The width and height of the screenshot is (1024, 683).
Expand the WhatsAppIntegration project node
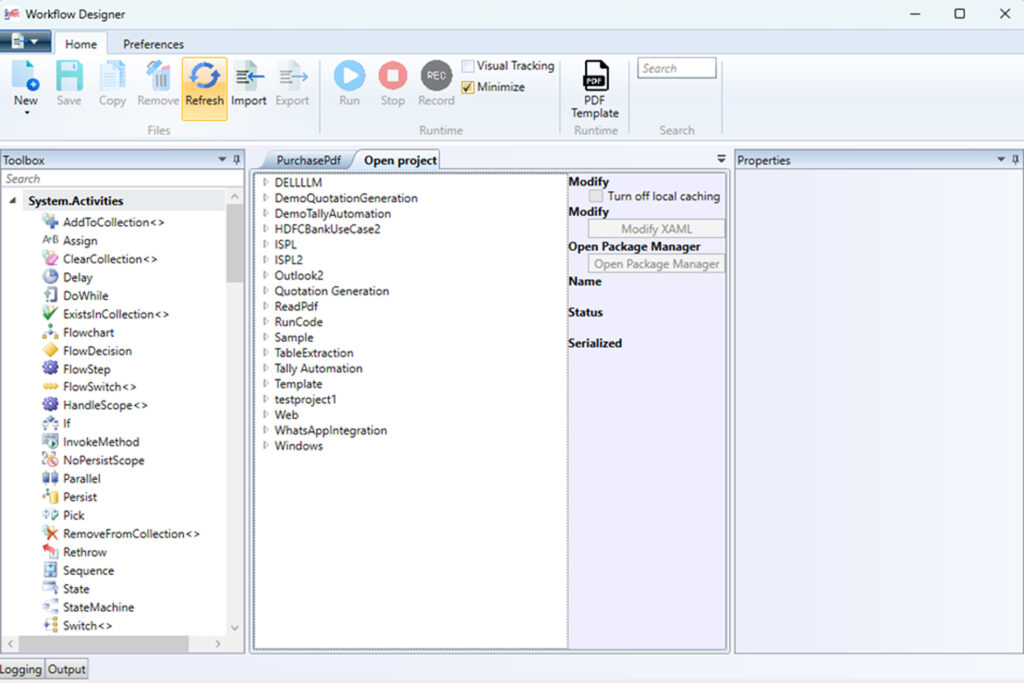[x=266, y=430]
